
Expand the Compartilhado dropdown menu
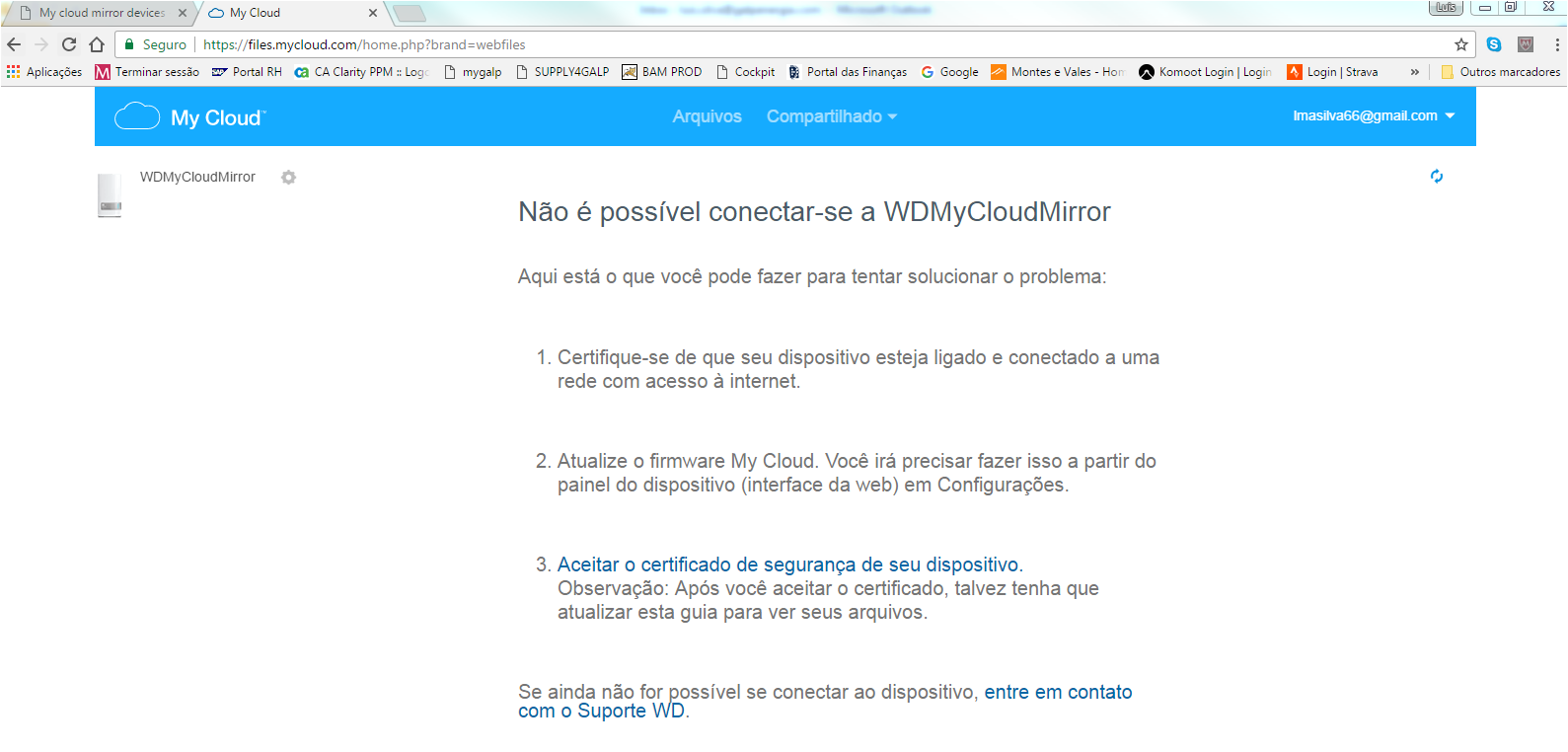[x=832, y=116]
